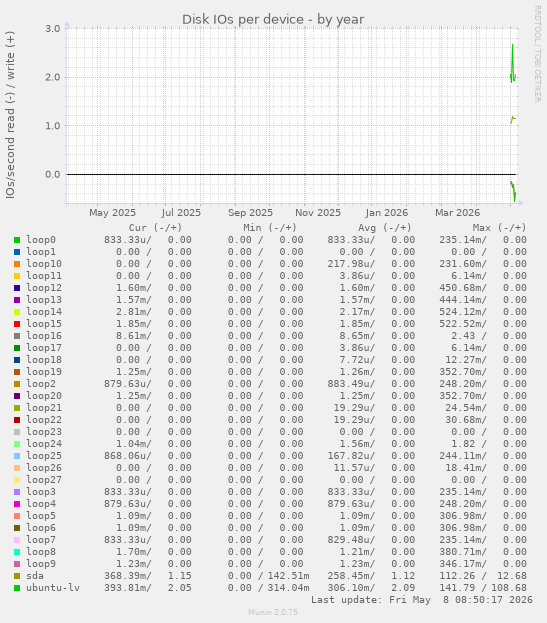Click the 'Max (-/+)' column header
Image resolution: width=547 pixels, height=623 pixels.
point(499,228)
